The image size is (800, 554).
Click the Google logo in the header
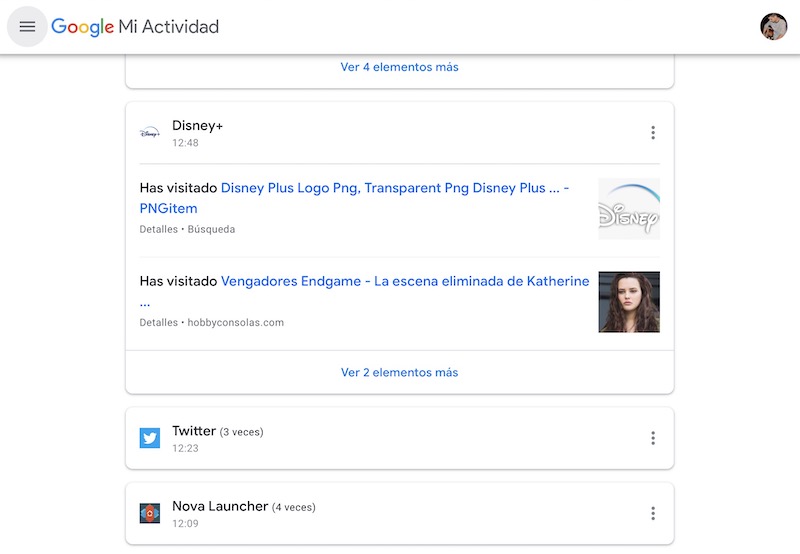82,27
